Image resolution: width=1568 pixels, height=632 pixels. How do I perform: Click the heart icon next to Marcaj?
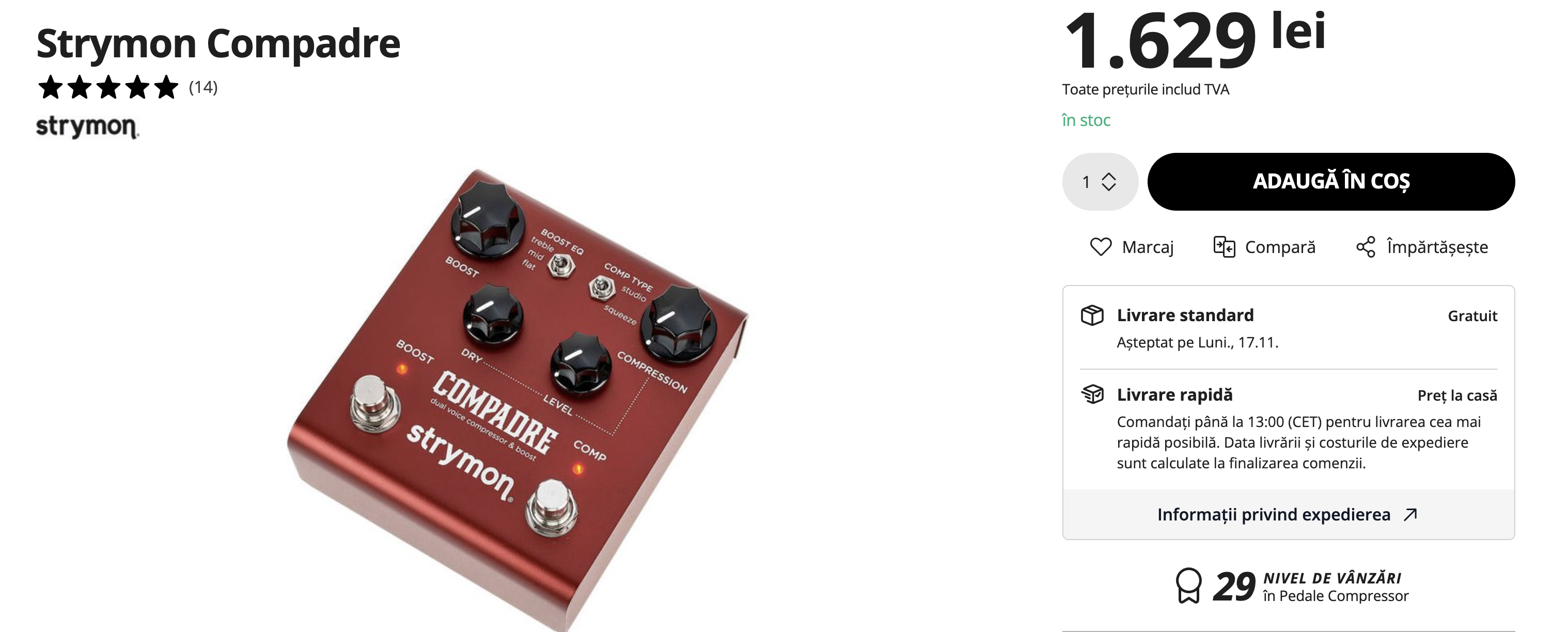(x=1101, y=247)
